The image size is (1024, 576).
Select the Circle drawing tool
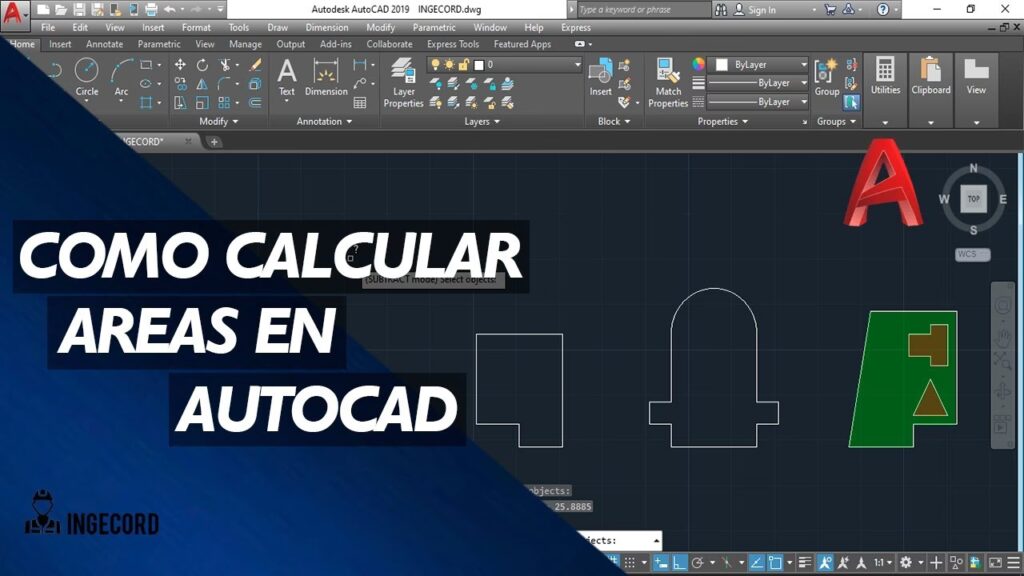87,76
